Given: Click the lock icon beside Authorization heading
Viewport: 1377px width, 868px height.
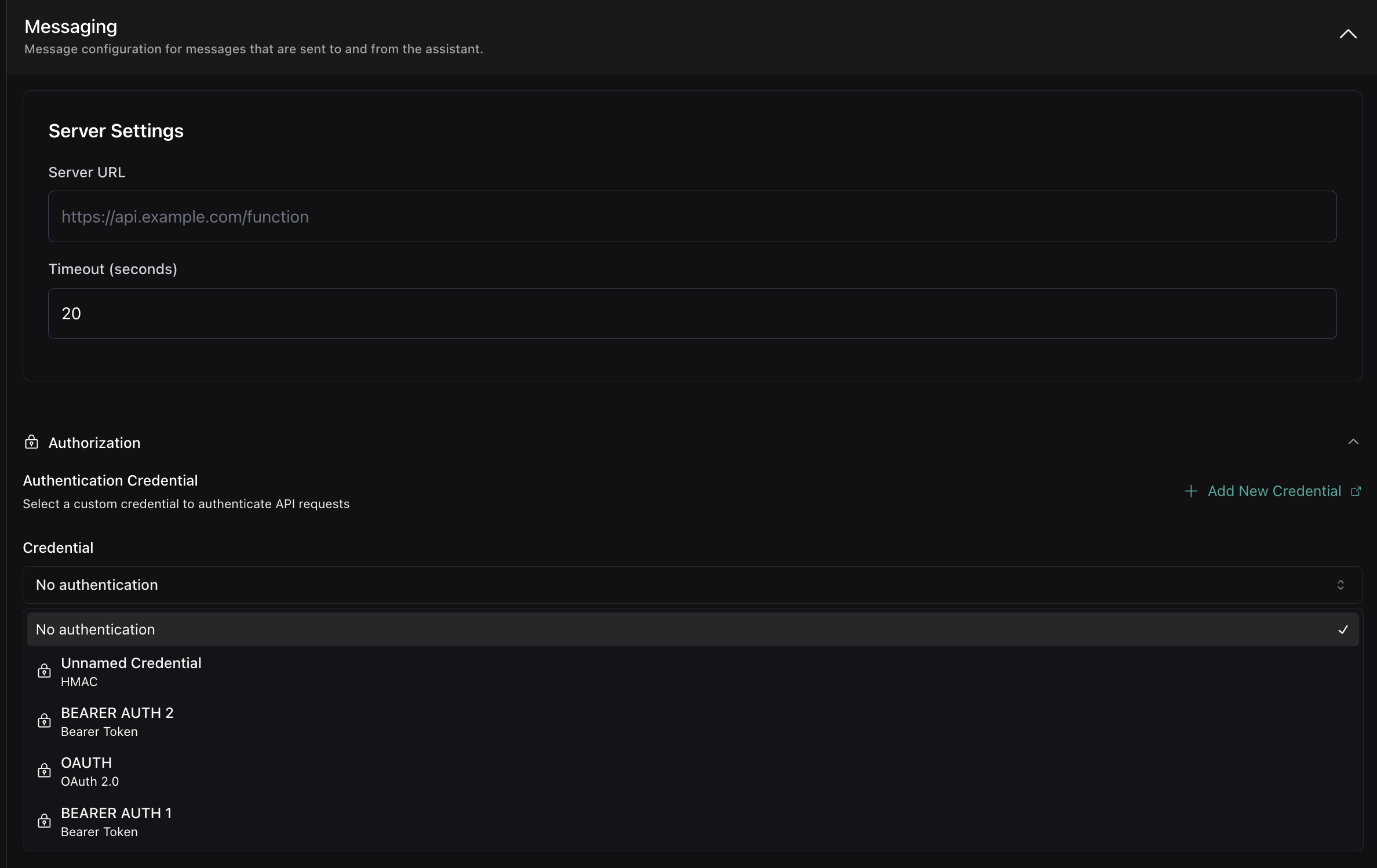Looking at the screenshot, I should pos(31,442).
